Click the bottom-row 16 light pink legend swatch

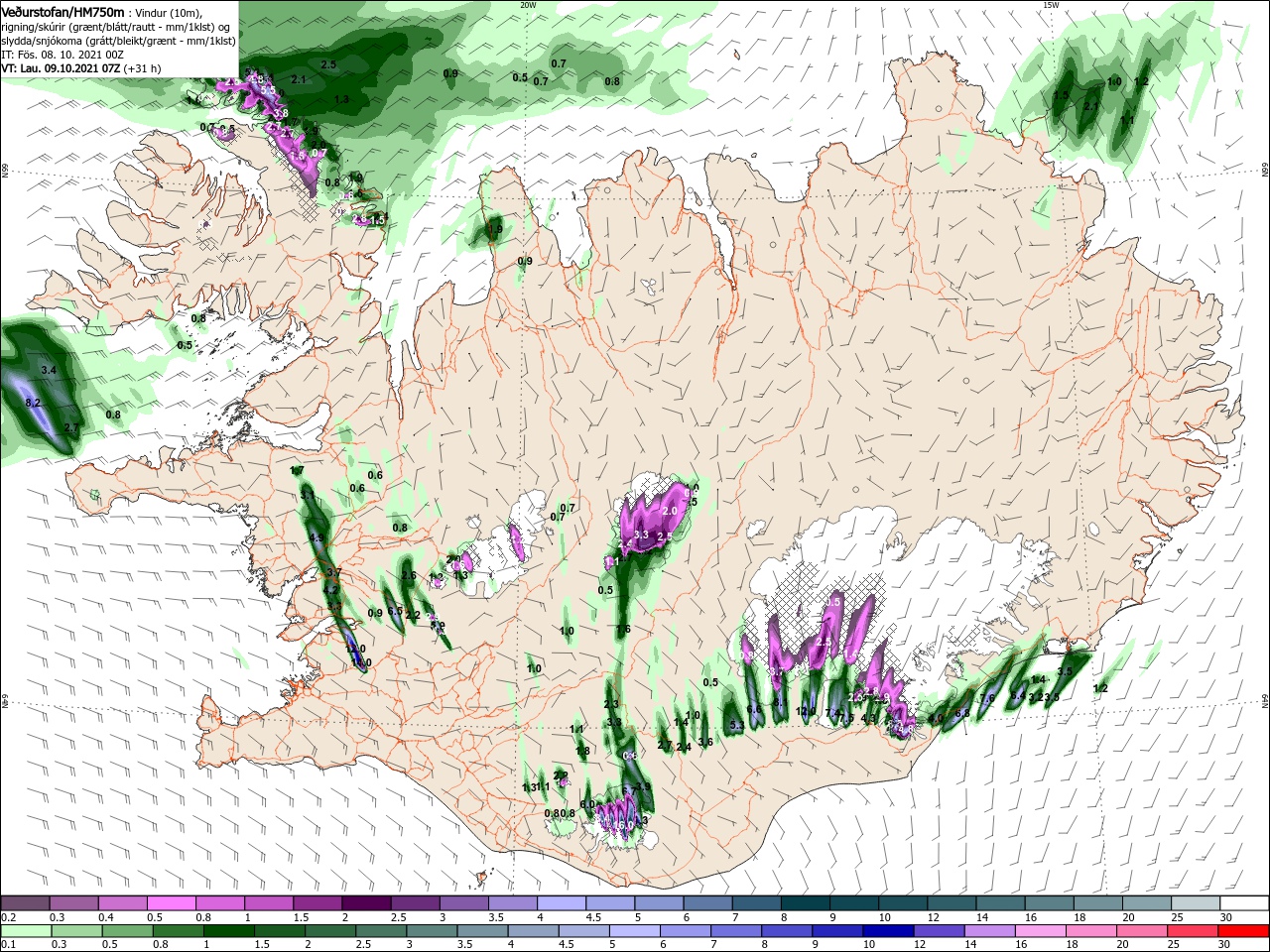tap(1042, 931)
